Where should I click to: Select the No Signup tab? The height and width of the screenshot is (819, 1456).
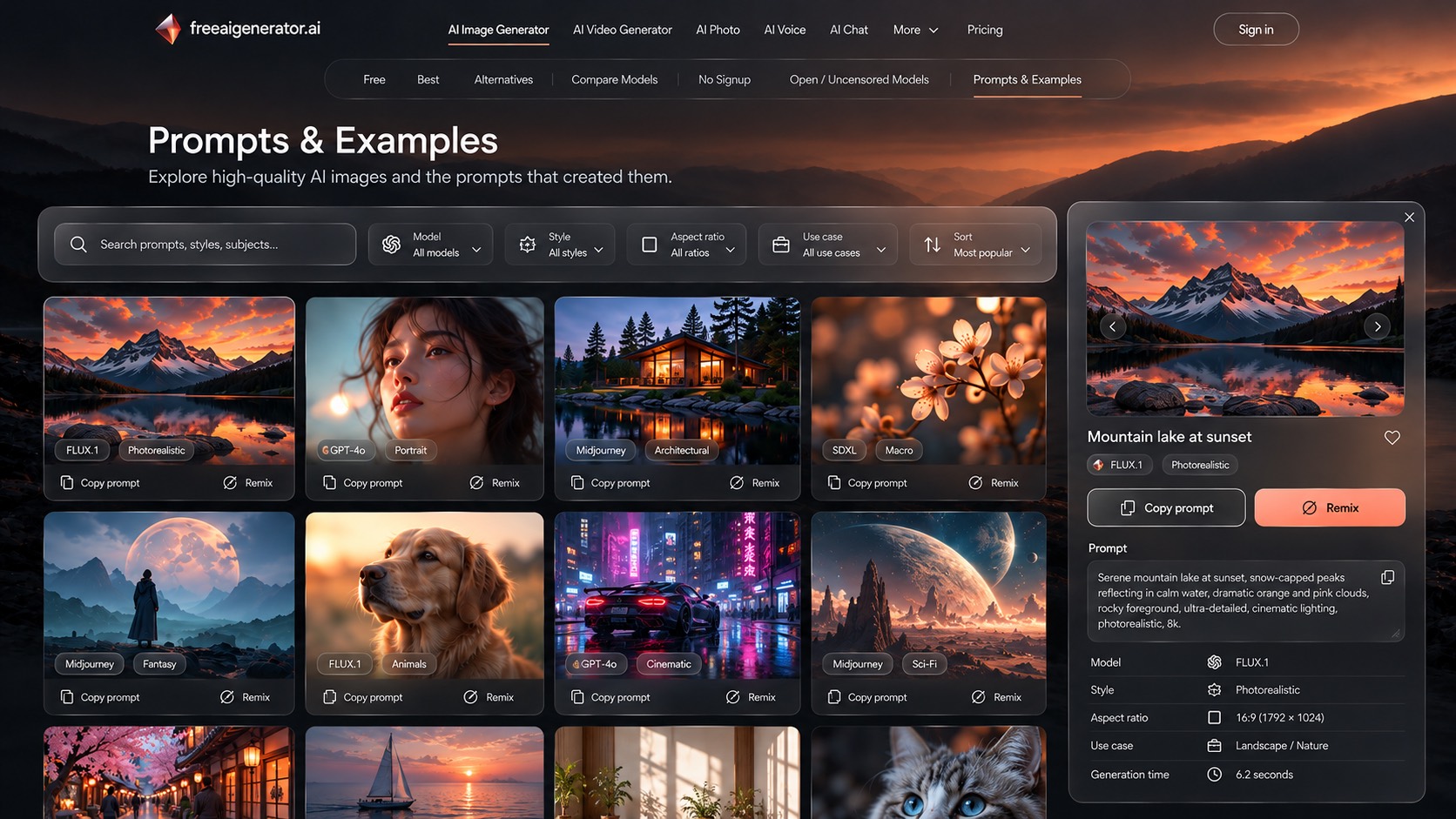725,79
